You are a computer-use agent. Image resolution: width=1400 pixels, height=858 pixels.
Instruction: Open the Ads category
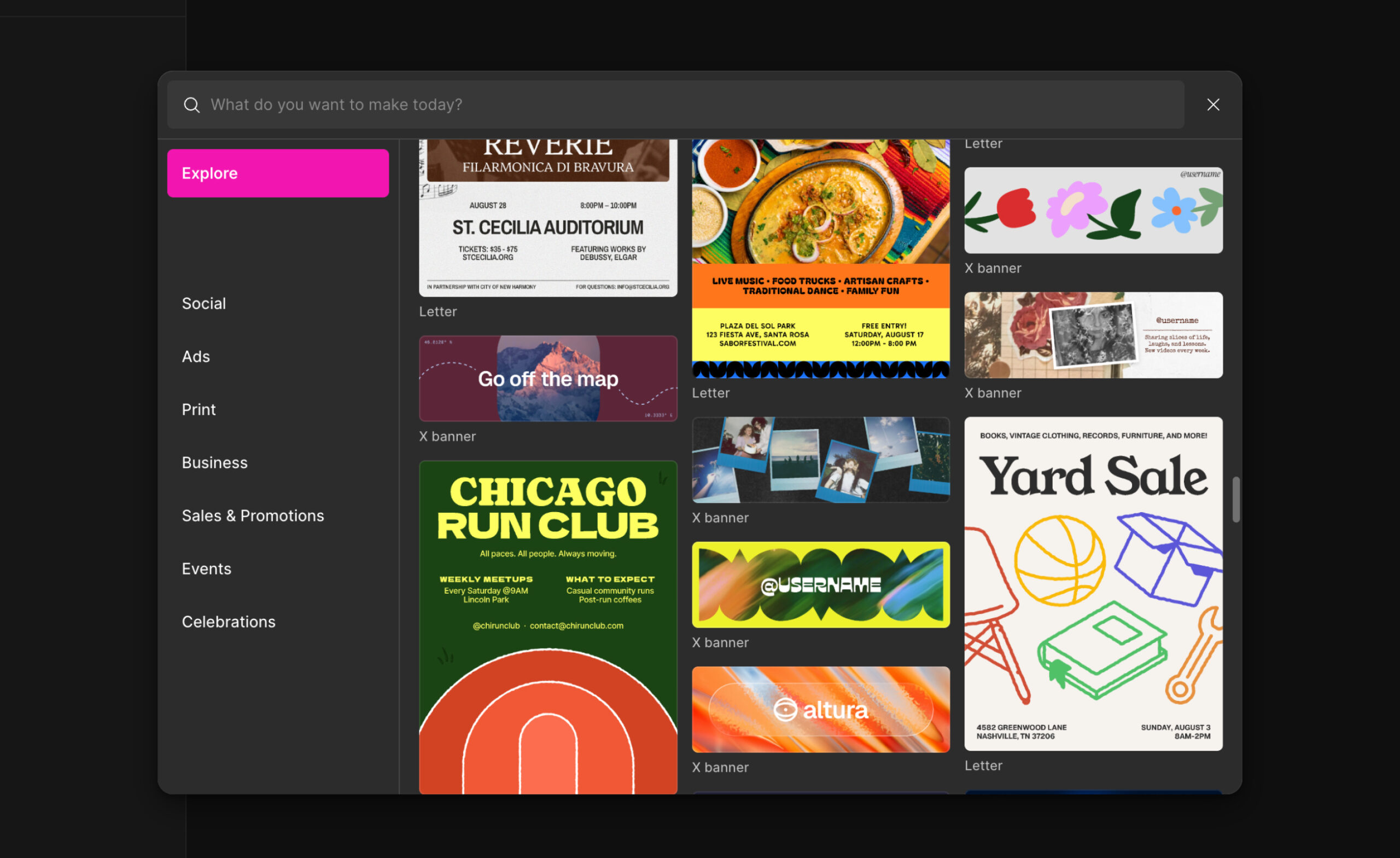click(195, 357)
